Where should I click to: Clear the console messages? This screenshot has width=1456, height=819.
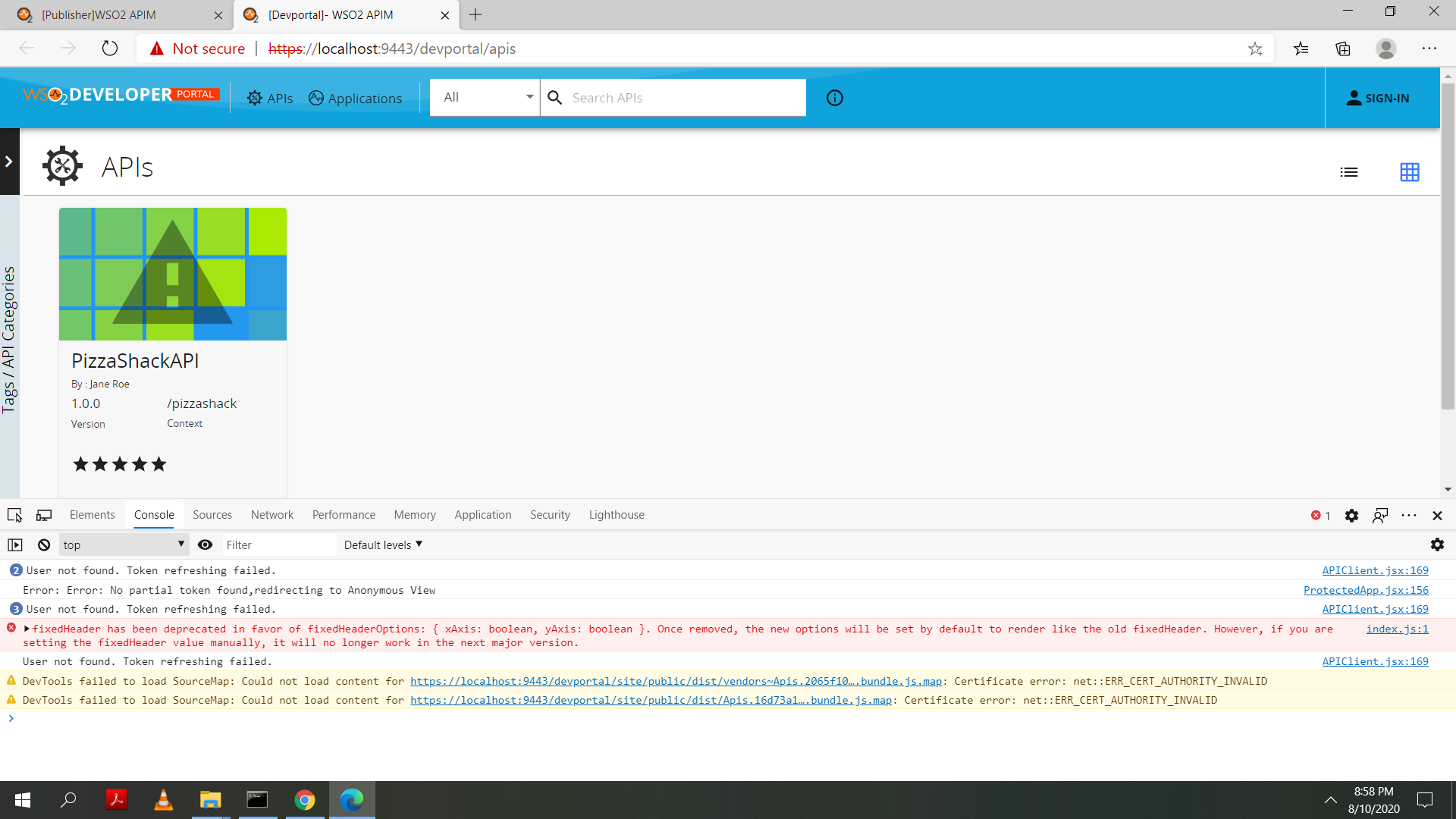43,544
